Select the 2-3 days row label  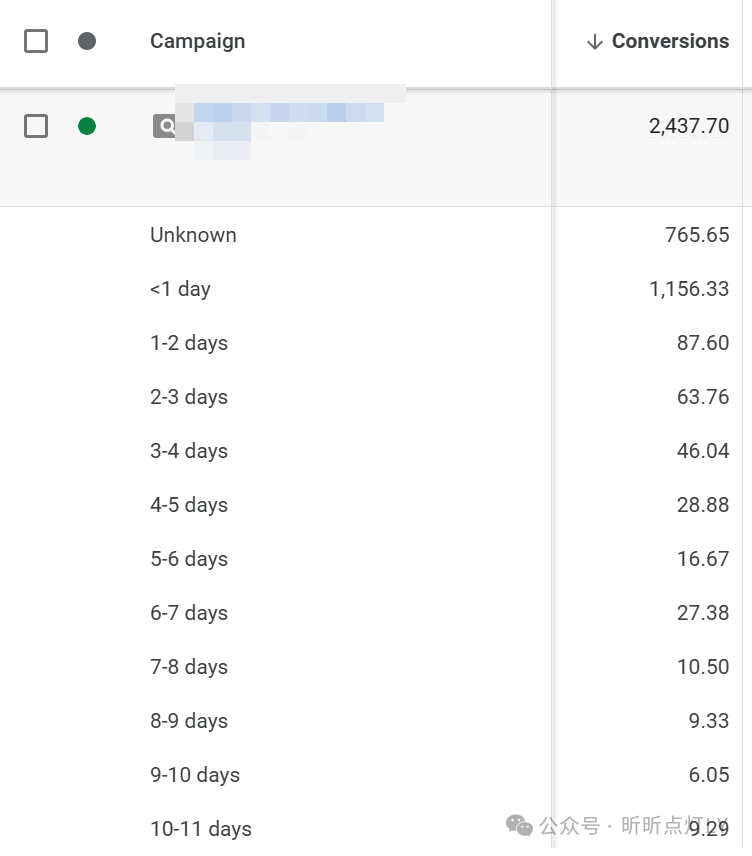[x=189, y=397]
